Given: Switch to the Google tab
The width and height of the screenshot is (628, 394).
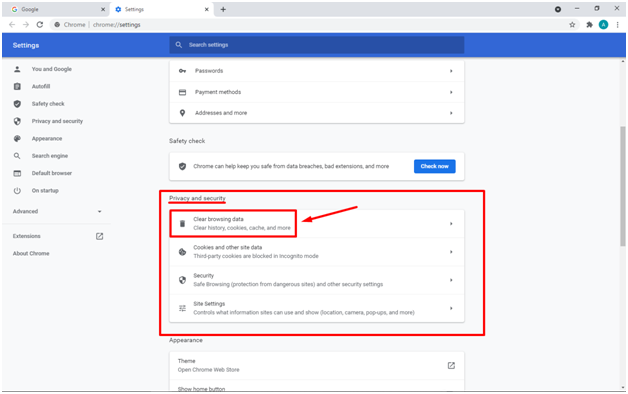Looking at the screenshot, I should 58,9.
